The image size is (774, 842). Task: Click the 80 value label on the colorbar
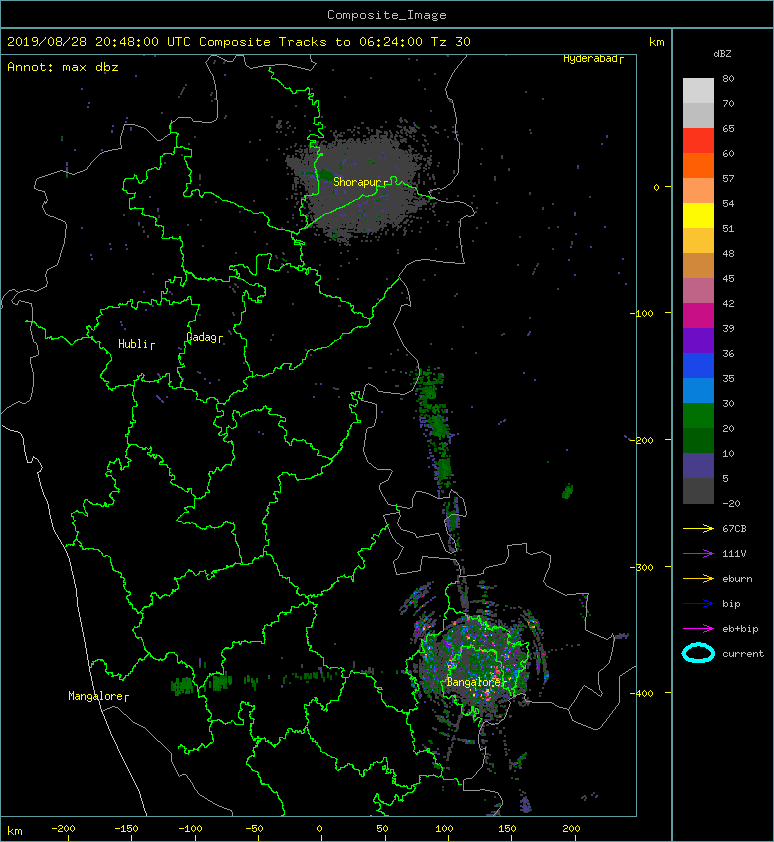point(728,78)
